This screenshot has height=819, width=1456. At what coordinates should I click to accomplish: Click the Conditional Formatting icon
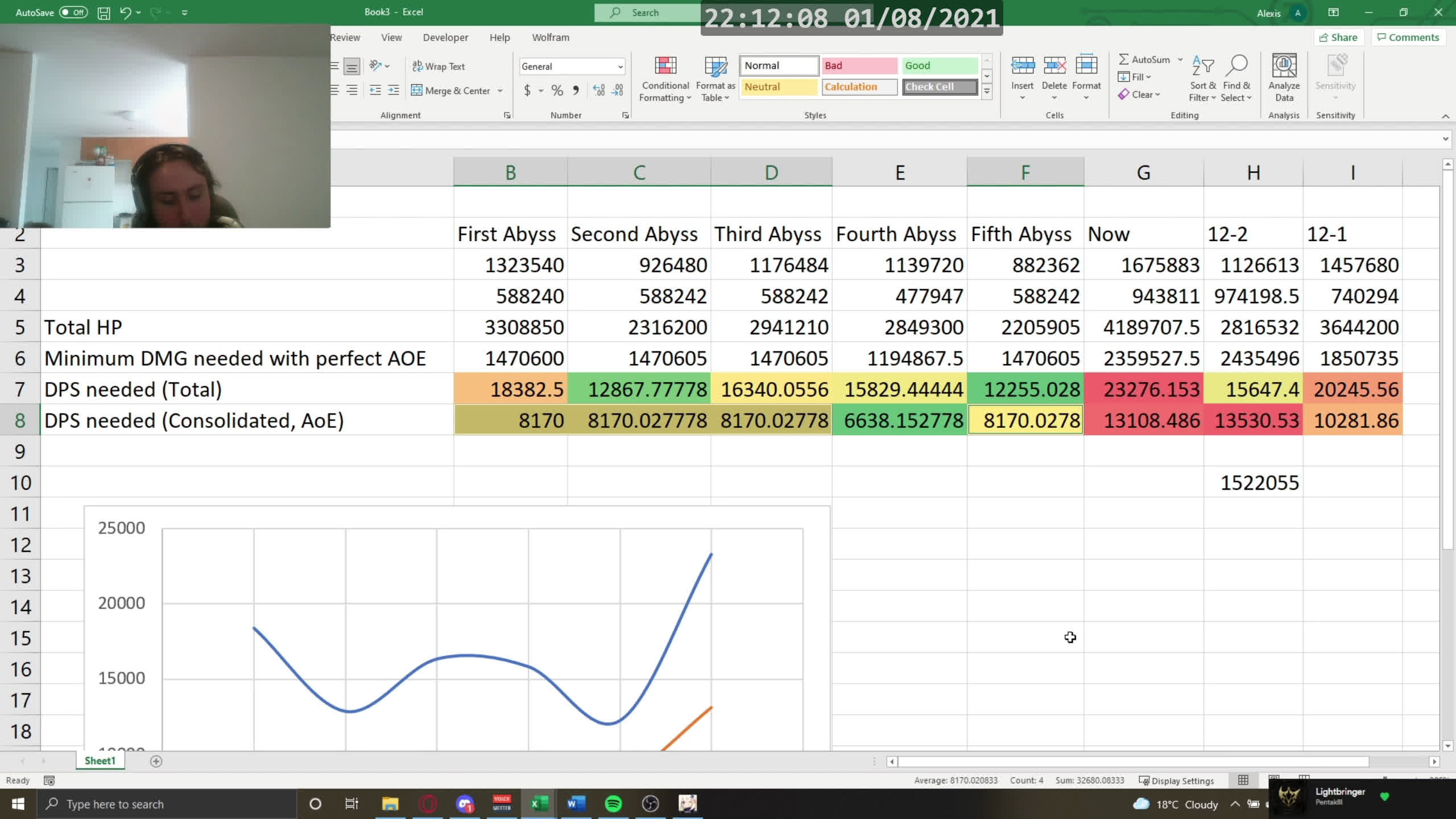(665, 67)
